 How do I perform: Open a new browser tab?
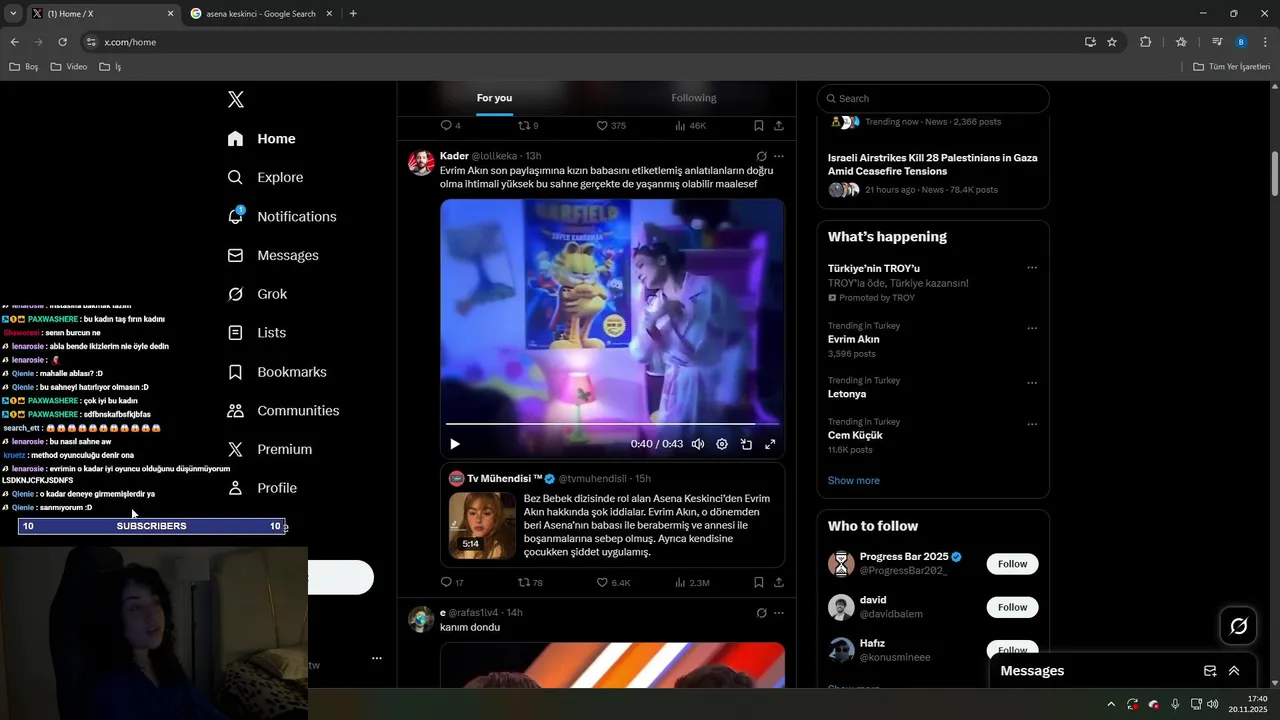353,14
